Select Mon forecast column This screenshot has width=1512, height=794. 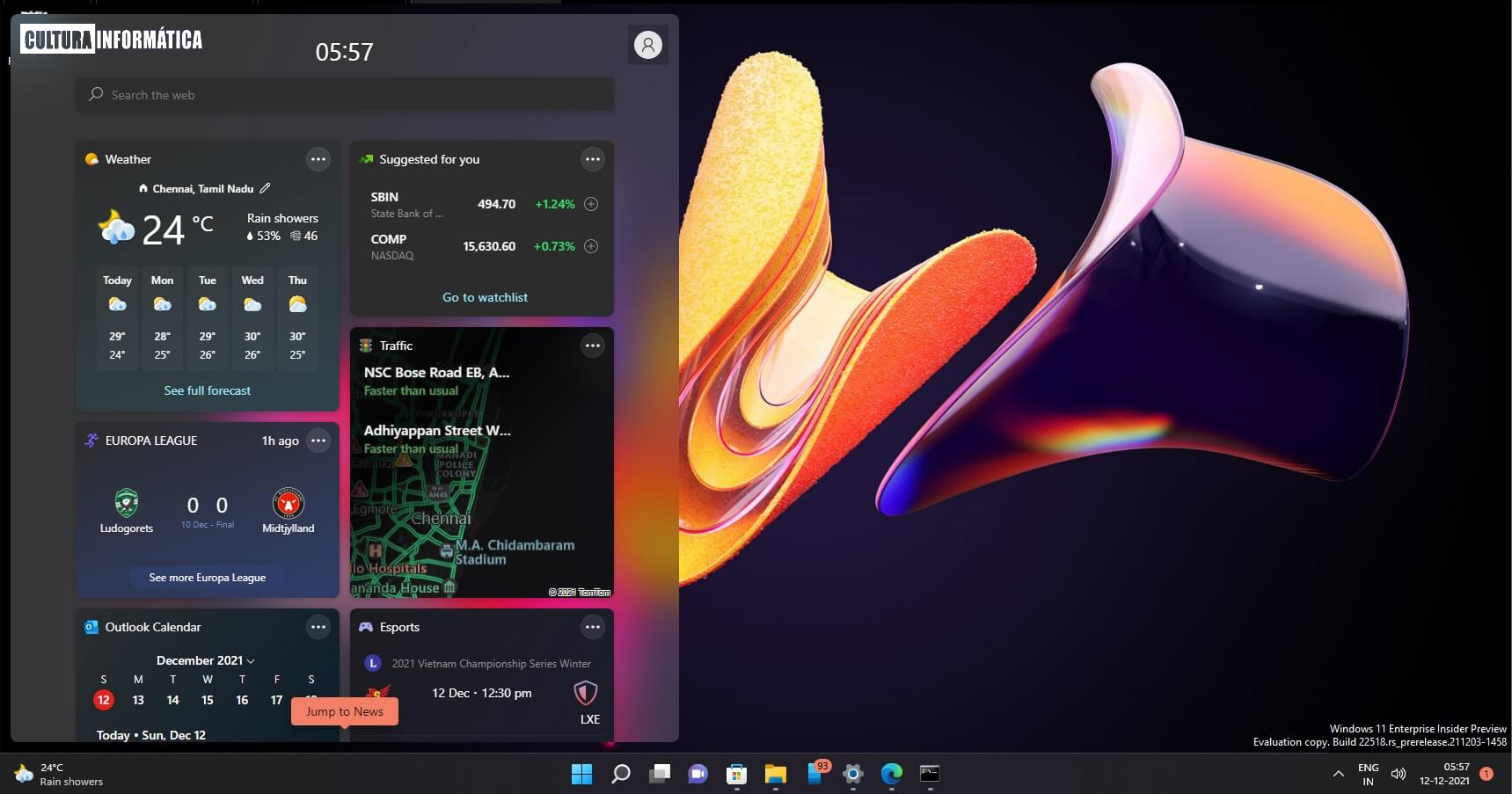point(163,317)
